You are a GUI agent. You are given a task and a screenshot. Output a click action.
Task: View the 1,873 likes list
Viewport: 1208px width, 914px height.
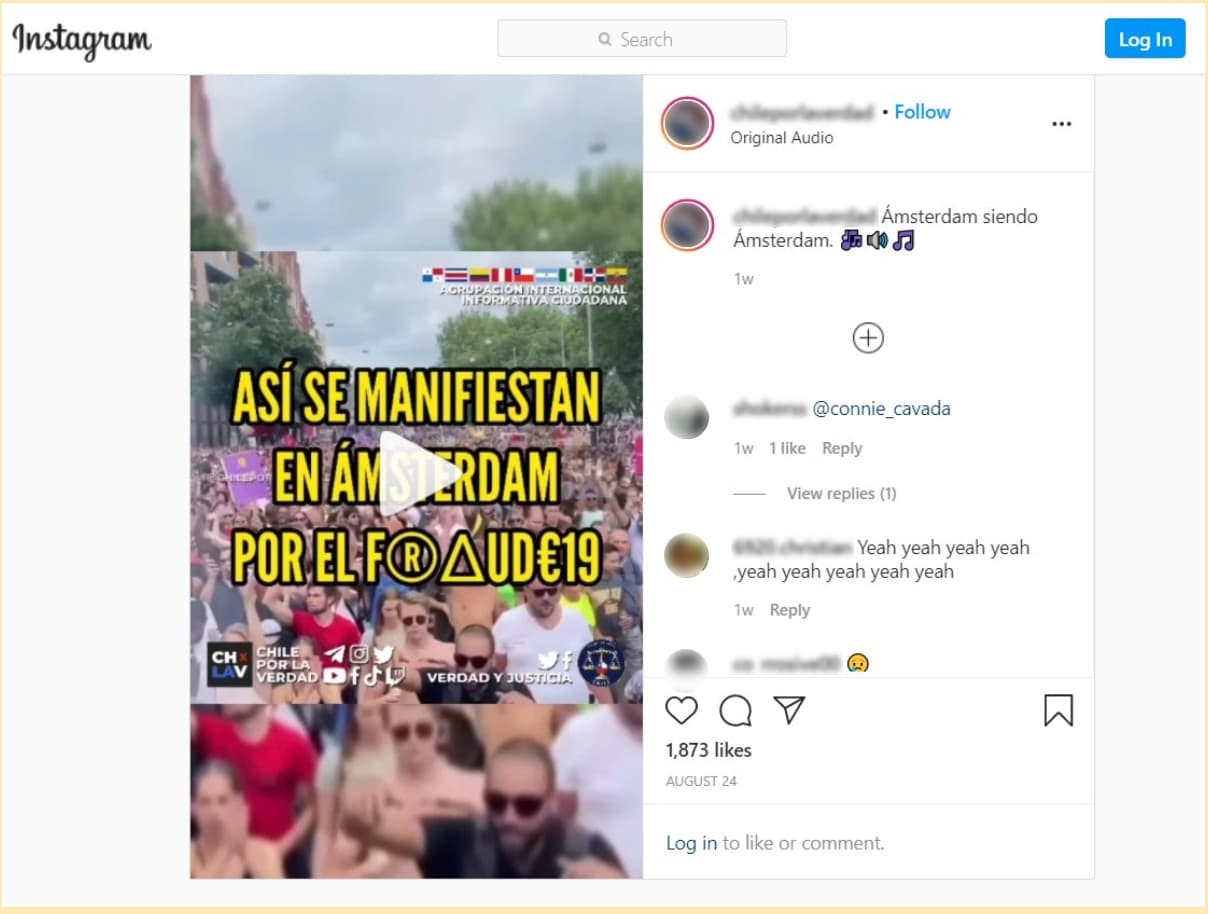tap(708, 750)
